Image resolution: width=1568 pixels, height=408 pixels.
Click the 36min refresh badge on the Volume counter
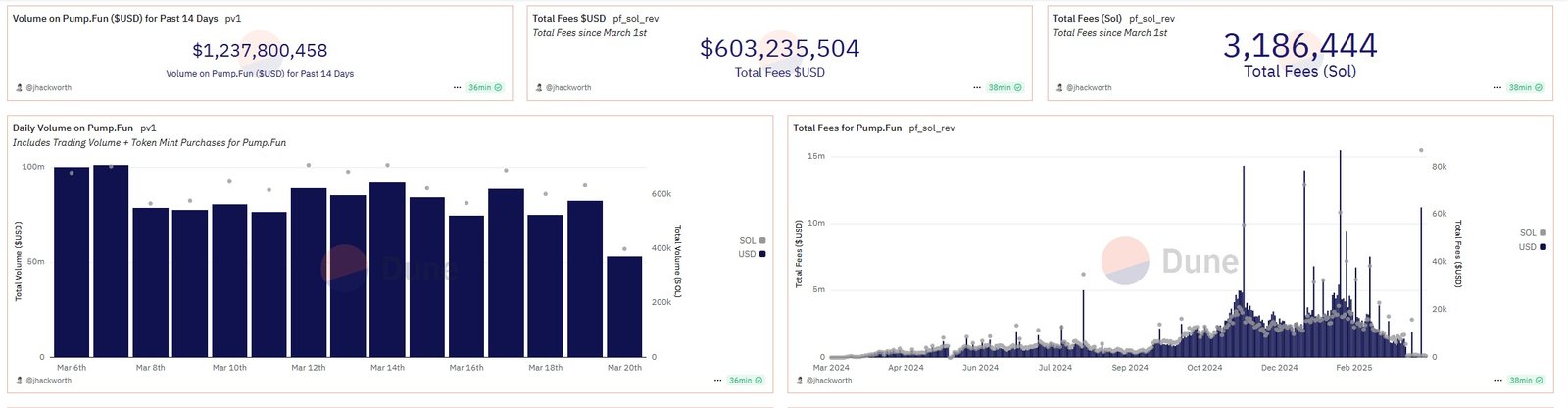pos(484,88)
